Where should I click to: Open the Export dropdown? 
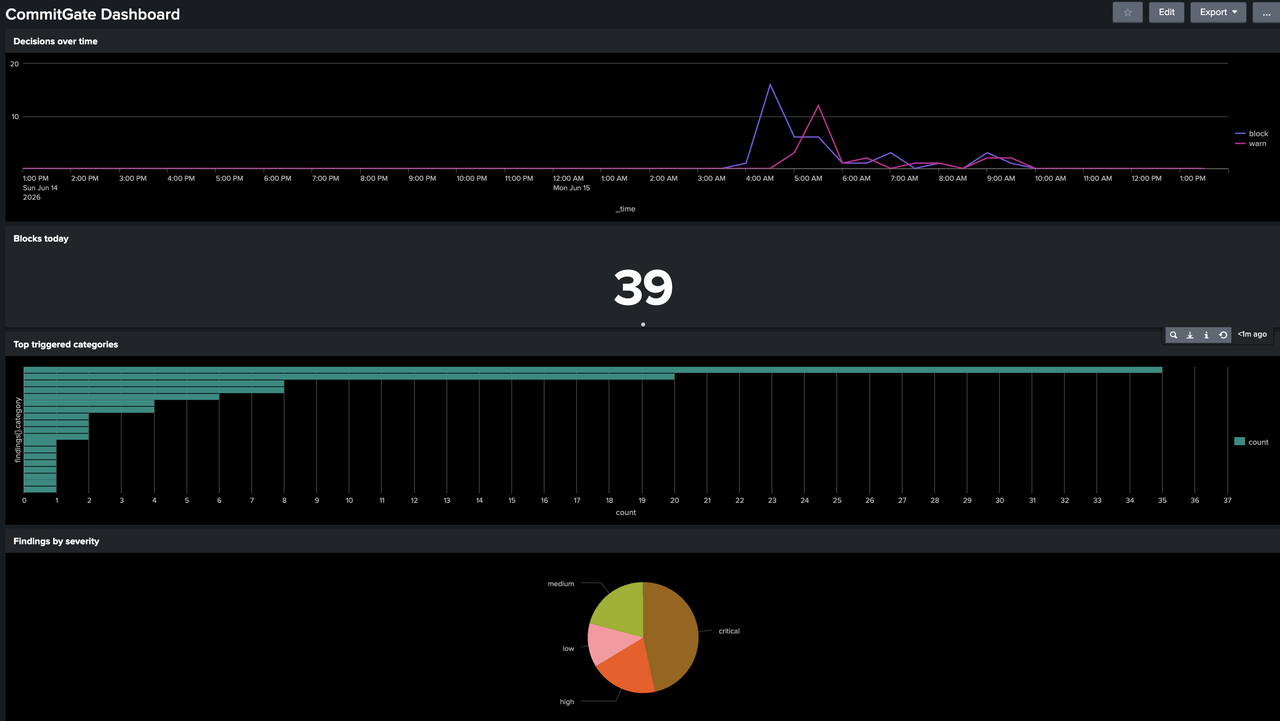tap(1218, 12)
